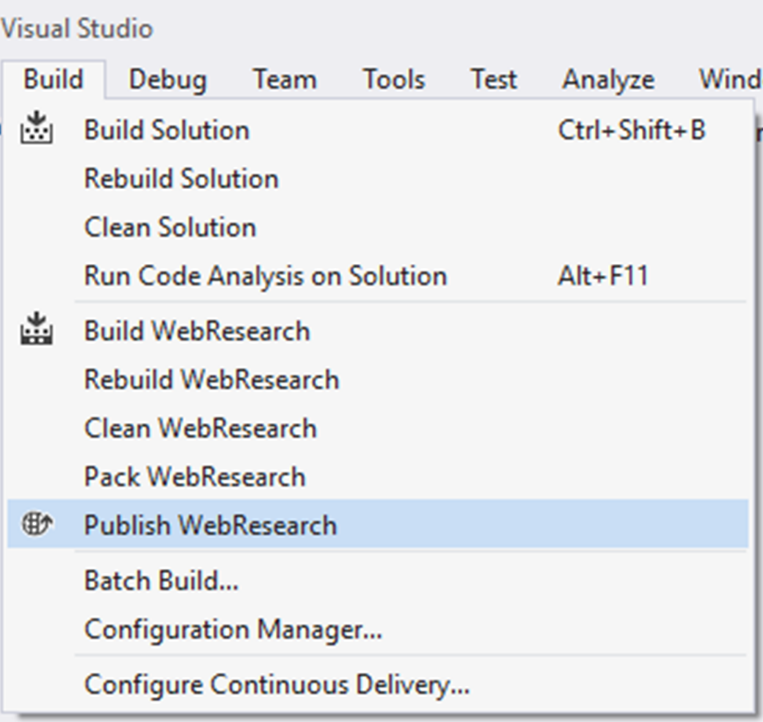Open the Analyze menu
Screen dimensions: 763x722
(608, 79)
